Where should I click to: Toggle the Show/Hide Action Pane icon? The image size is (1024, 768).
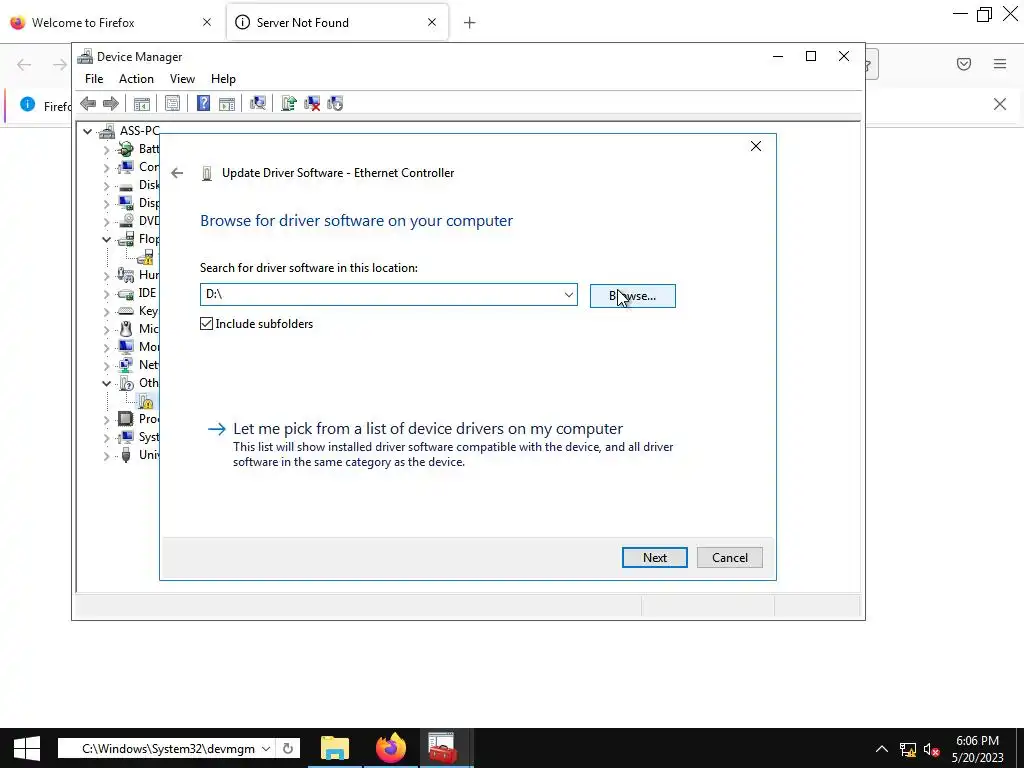point(227,103)
